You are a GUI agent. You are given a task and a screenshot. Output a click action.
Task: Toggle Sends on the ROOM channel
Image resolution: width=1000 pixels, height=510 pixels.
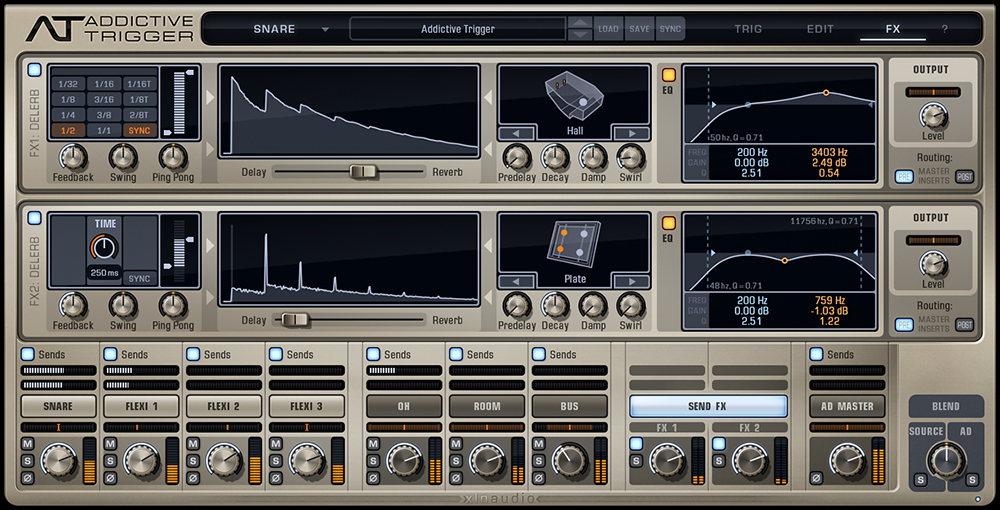point(456,354)
